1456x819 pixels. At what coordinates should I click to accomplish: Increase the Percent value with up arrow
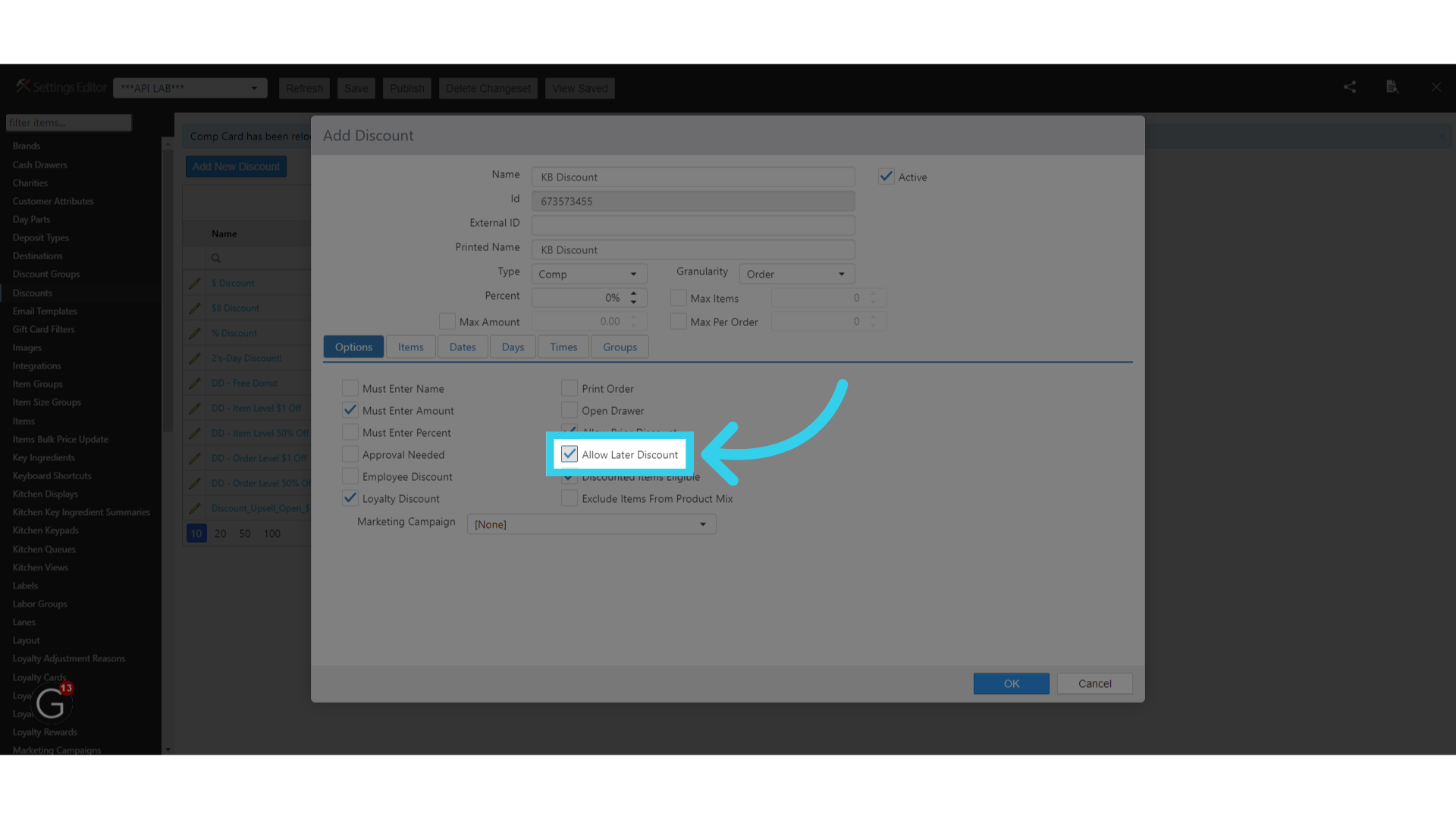pyautogui.click(x=634, y=293)
